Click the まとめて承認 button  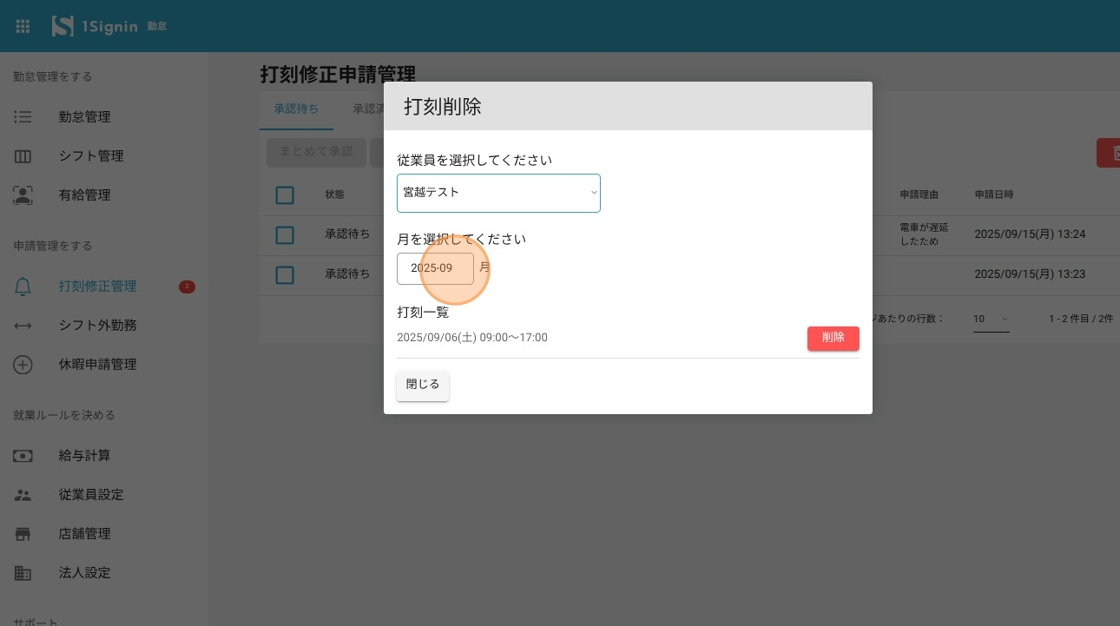316,152
